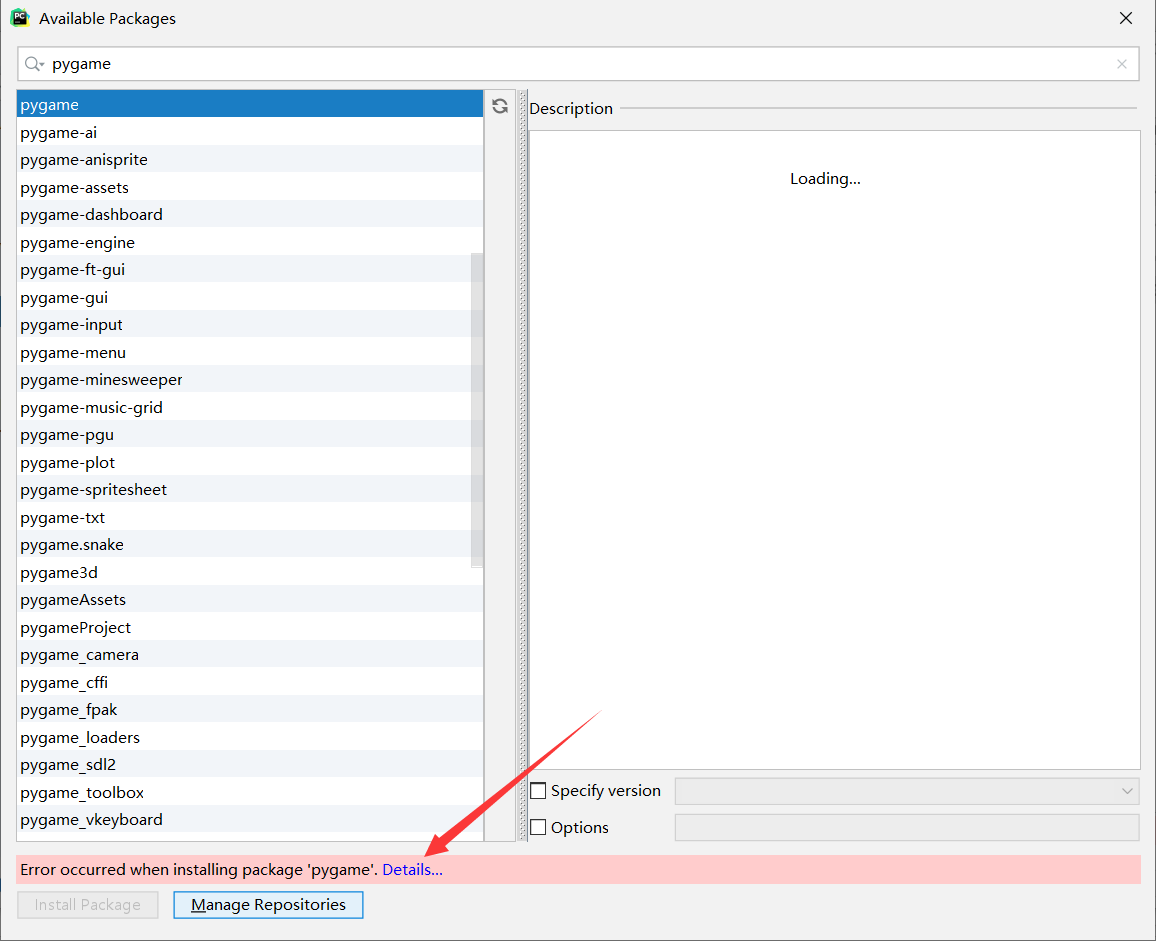Select the pygame-ft-gui package
Image resolution: width=1156 pixels, height=941 pixels.
[250, 270]
